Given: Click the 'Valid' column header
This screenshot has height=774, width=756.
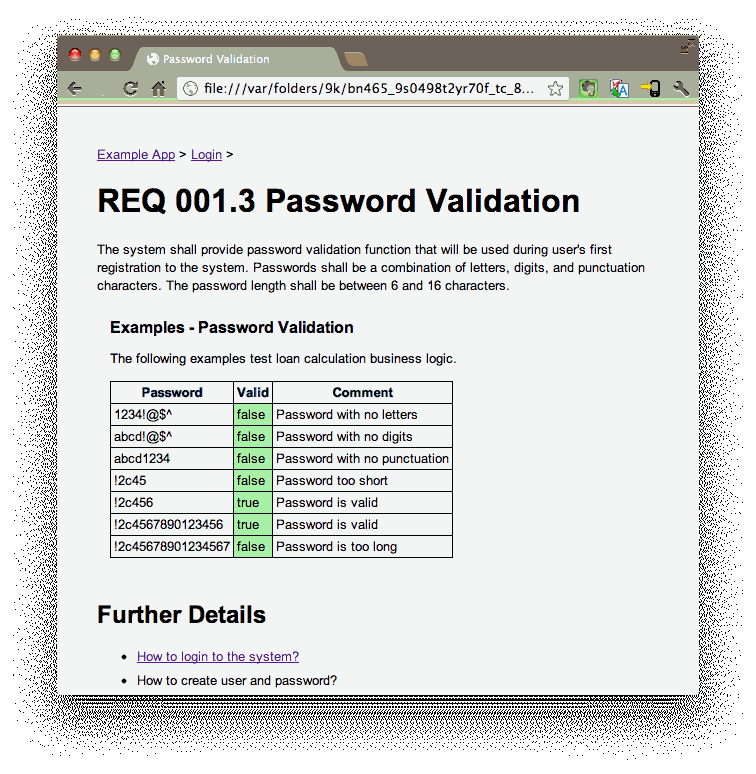Looking at the screenshot, I should (252, 393).
